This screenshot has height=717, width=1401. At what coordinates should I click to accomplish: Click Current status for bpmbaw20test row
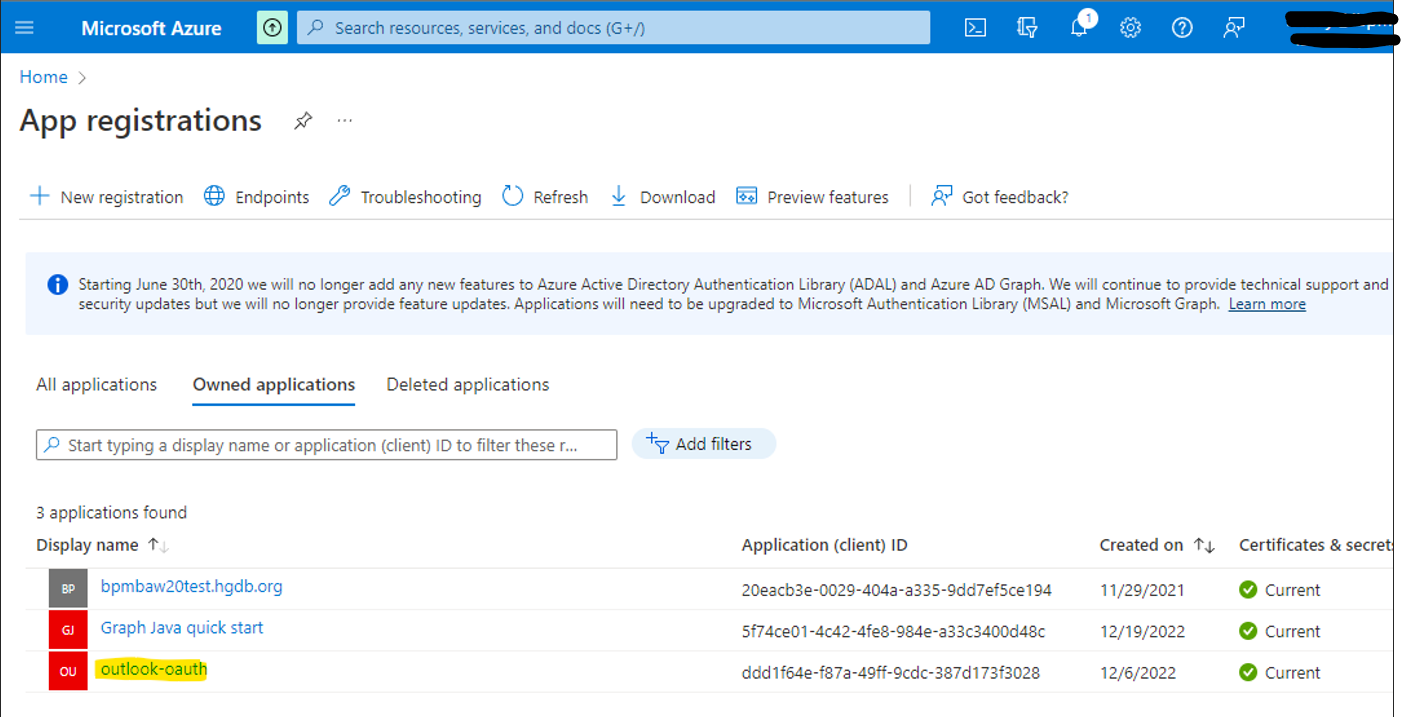pyautogui.click(x=1280, y=590)
